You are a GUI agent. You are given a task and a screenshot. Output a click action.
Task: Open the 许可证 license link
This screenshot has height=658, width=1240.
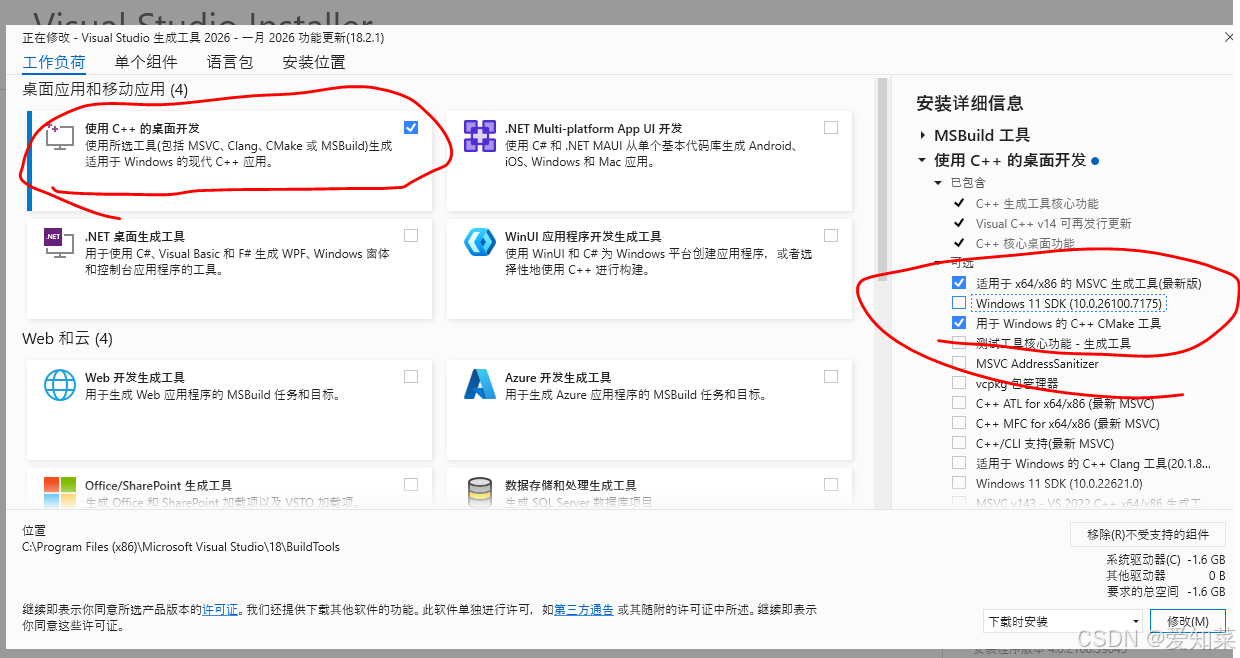pyautogui.click(x=220, y=609)
